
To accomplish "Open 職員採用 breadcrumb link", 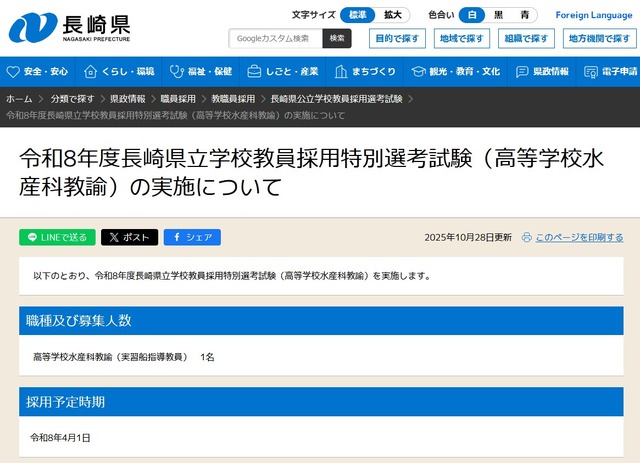I will point(178,99).
